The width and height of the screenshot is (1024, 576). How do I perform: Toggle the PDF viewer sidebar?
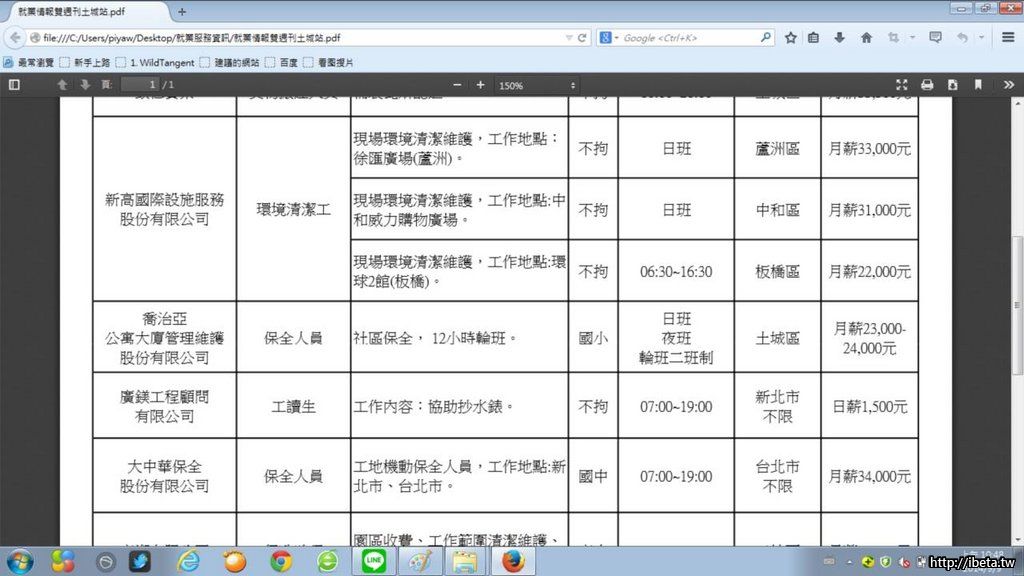click(14, 85)
